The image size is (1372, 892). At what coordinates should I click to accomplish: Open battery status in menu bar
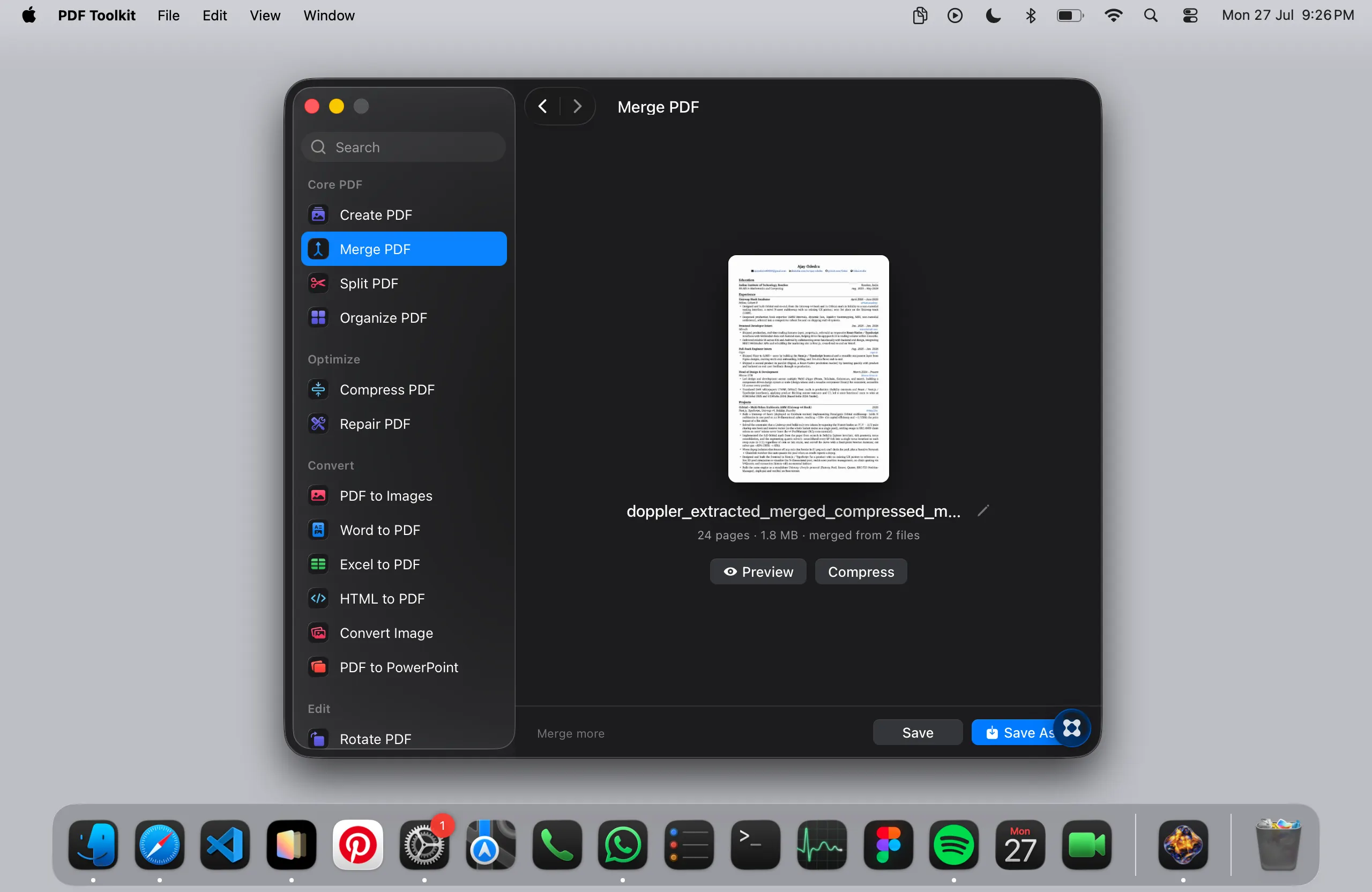[x=1070, y=16]
